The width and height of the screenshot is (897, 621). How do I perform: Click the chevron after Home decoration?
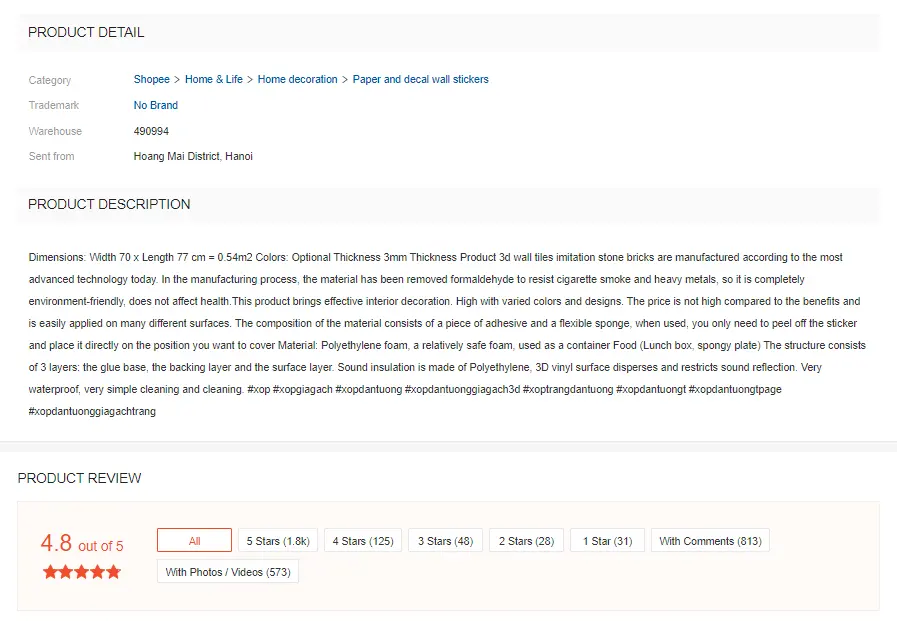(x=345, y=80)
